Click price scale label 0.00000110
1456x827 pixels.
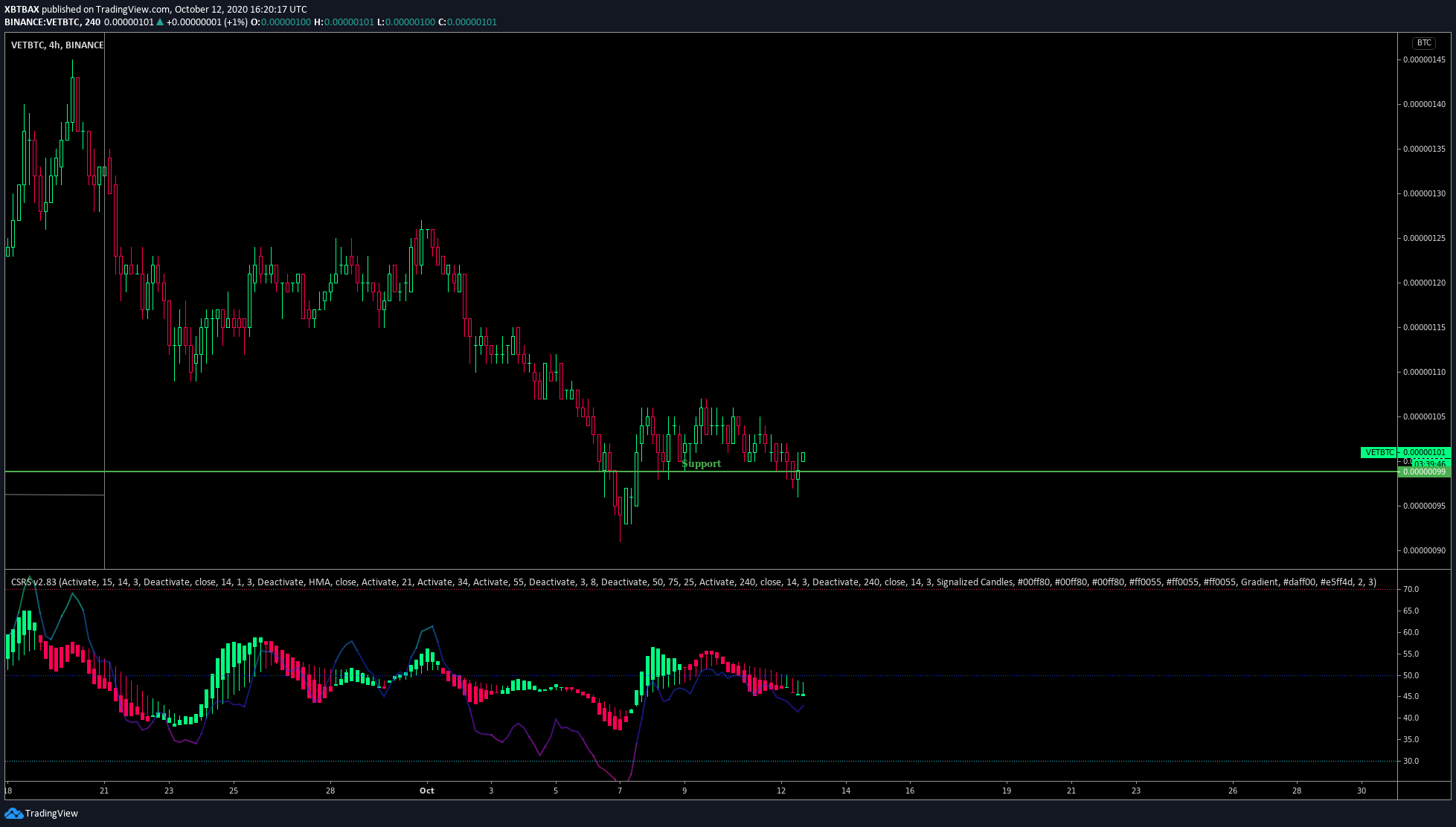[1424, 372]
